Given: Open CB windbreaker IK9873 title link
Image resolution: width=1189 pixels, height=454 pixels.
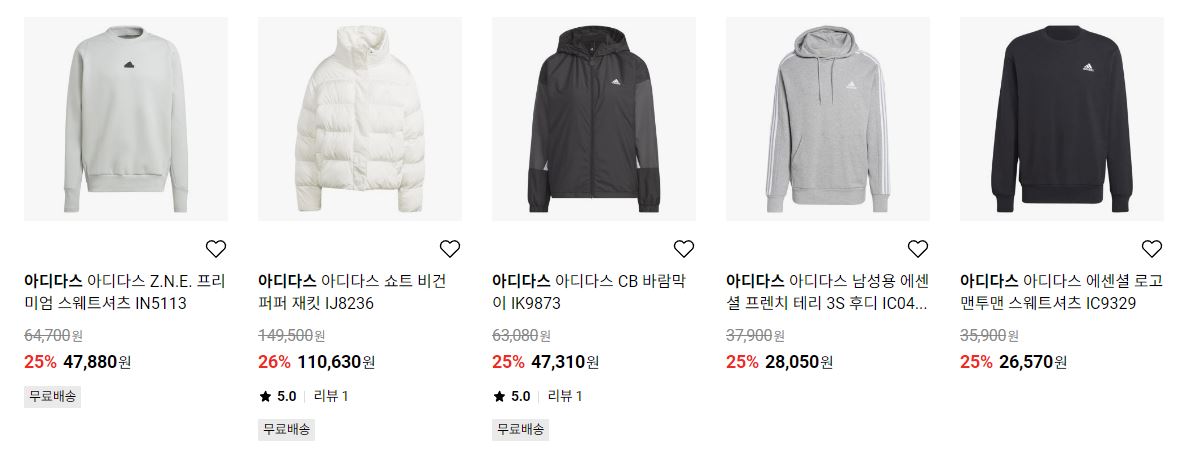Looking at the screenshot, I should (589, 293).
